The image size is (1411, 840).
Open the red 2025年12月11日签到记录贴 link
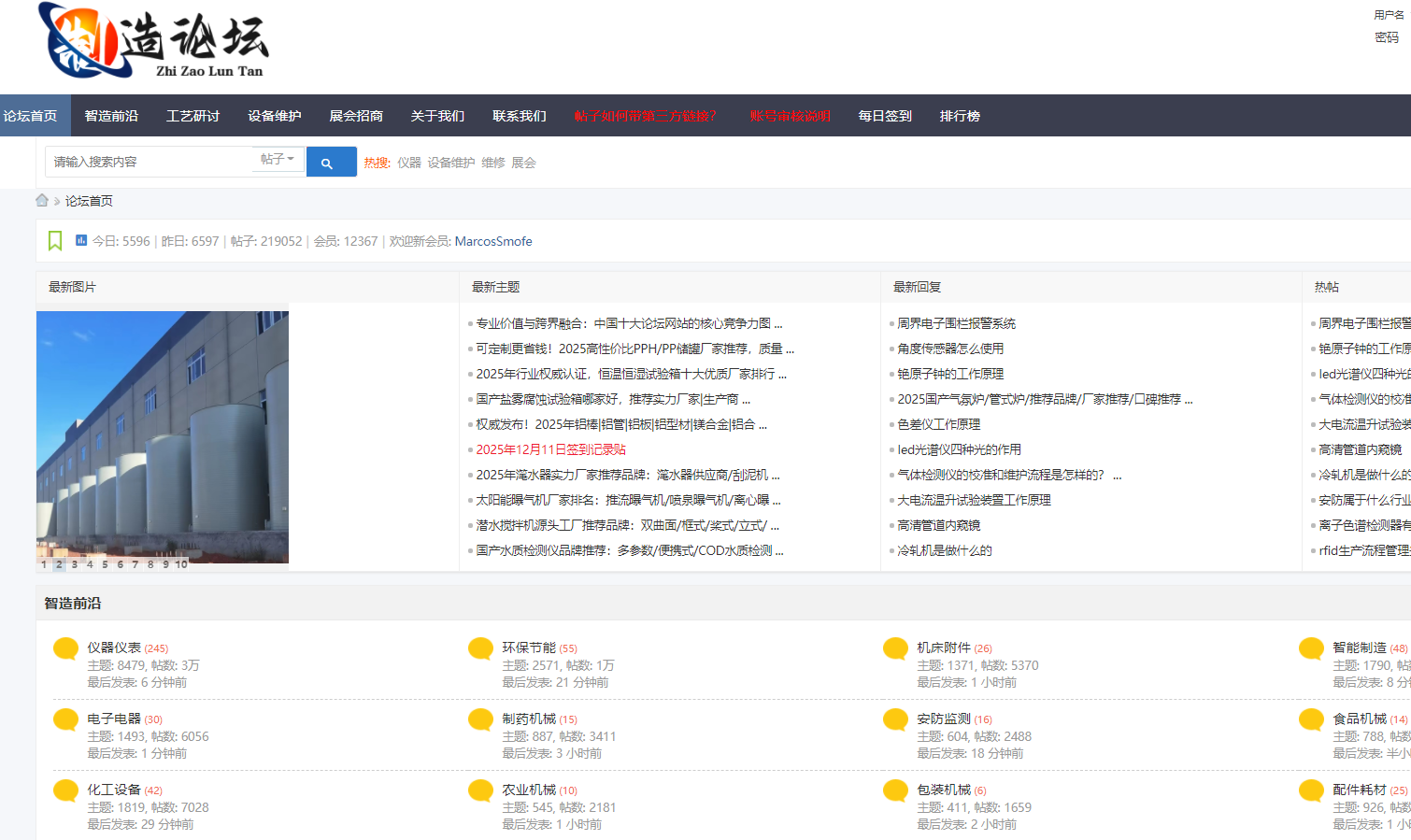tap(550, 449)
